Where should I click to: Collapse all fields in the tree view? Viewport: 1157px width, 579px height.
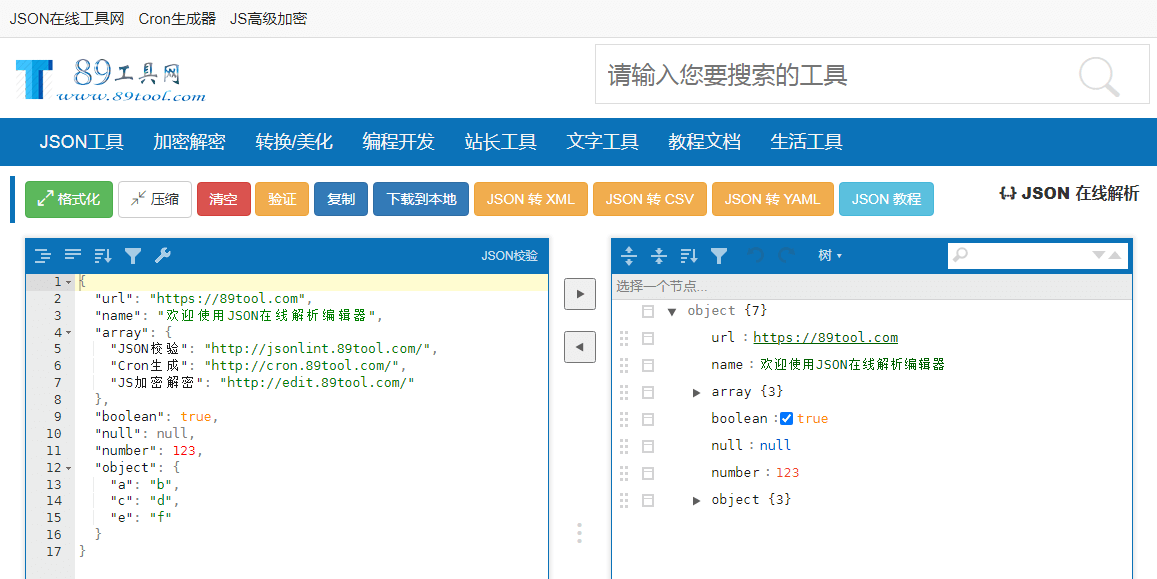pyautogui.click(x=659, y=256)
